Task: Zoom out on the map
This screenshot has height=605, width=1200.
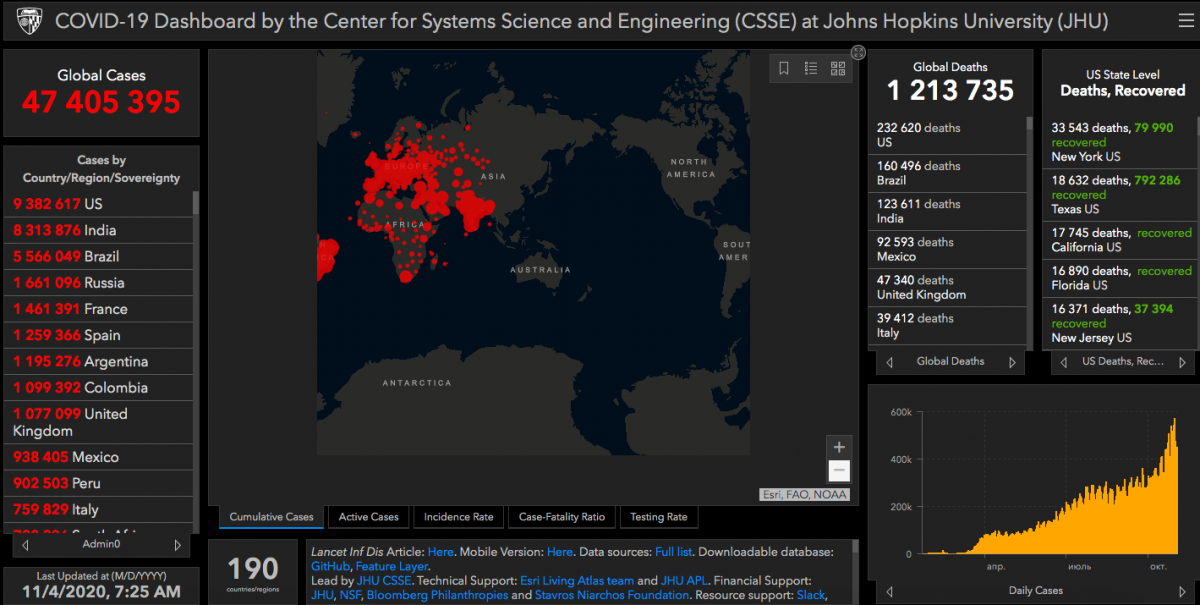Action: pyautogui.click(x=839, y=471)
